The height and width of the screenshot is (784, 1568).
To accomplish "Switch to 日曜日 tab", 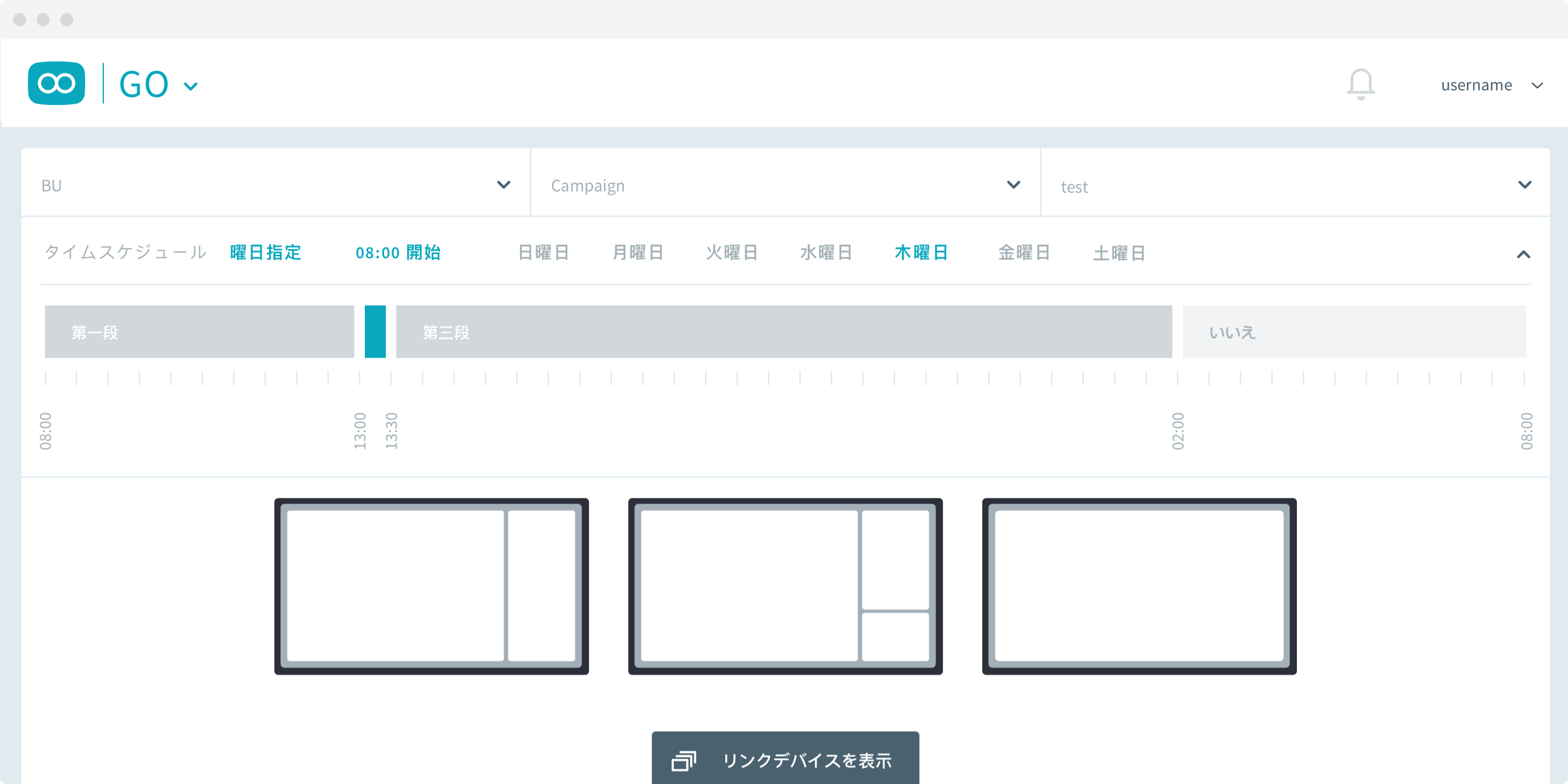I will point(543,253).
